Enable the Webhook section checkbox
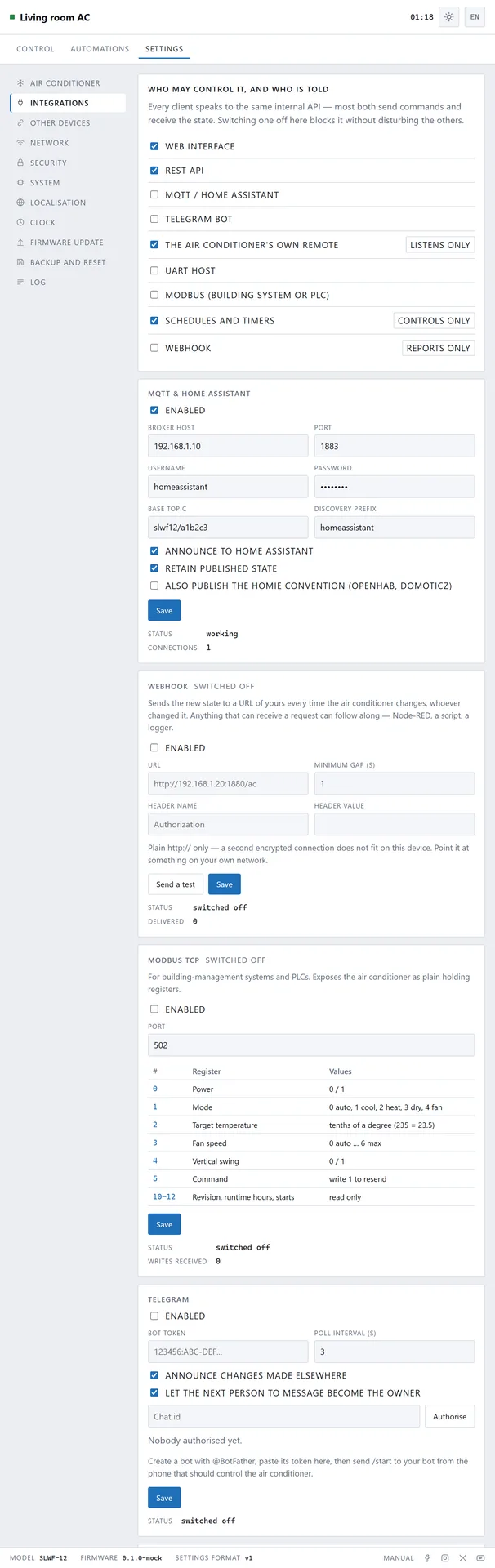The height and width of the screenshot is (1568, 495). click(154, 748)
